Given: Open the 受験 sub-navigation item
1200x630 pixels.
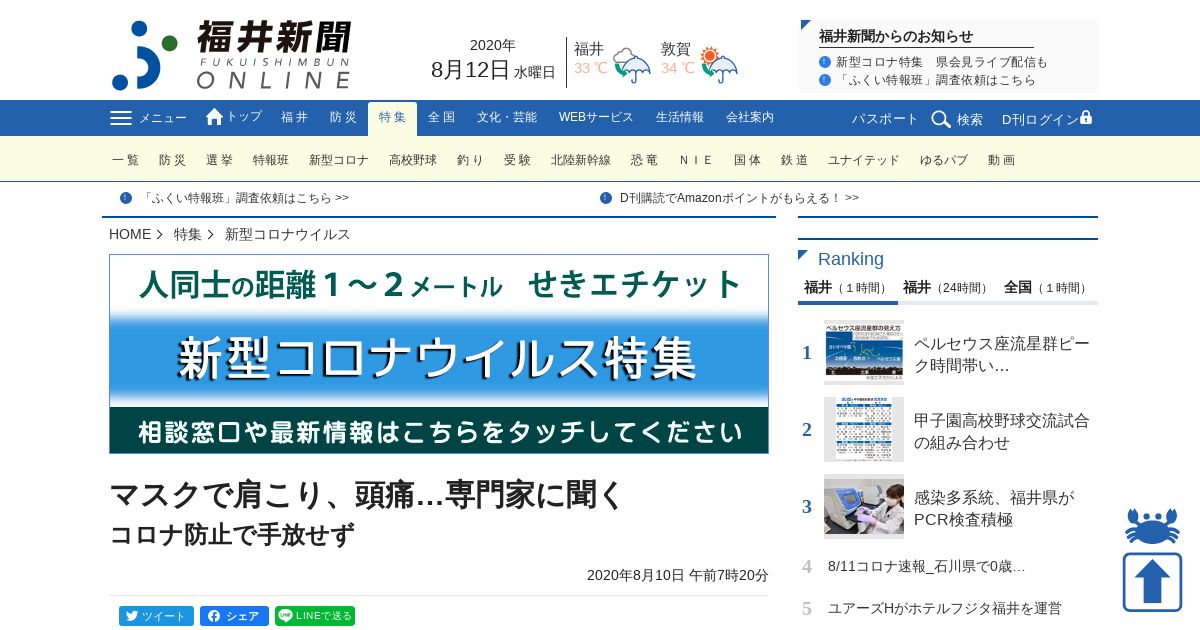Looking at the screenshot, I should (517, 160).
